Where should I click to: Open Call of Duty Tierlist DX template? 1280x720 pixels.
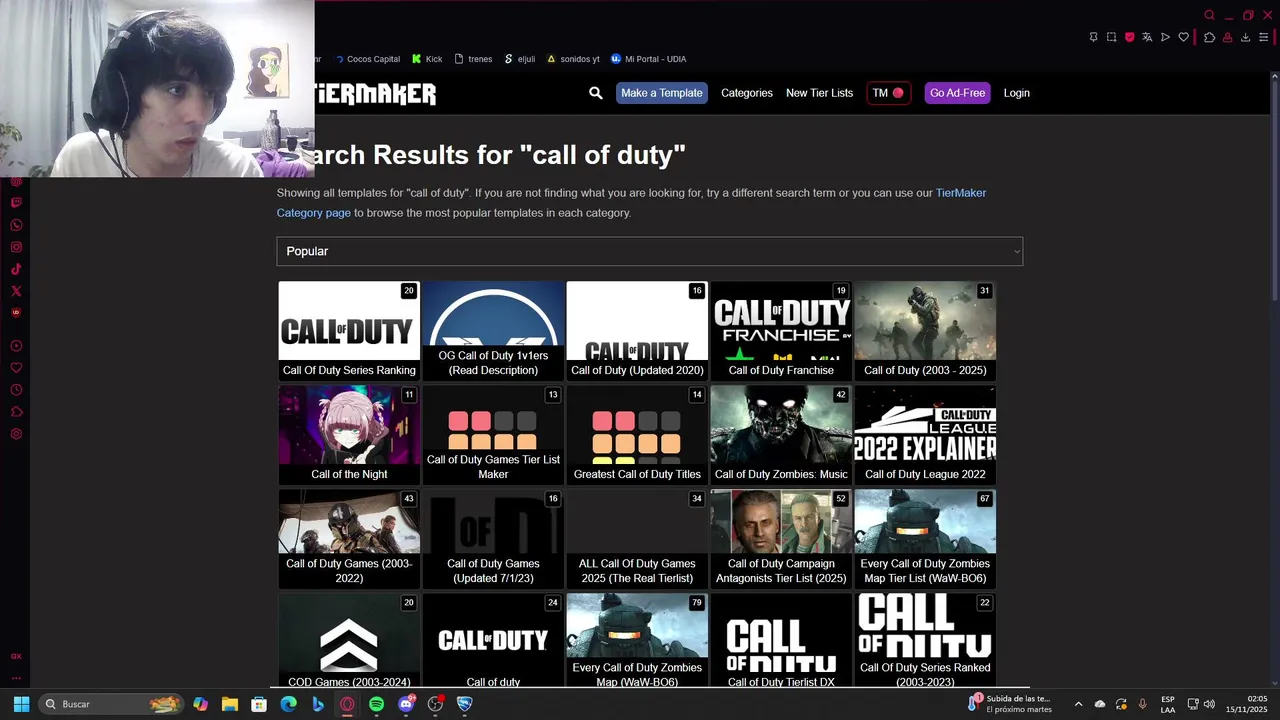(781, 640)
